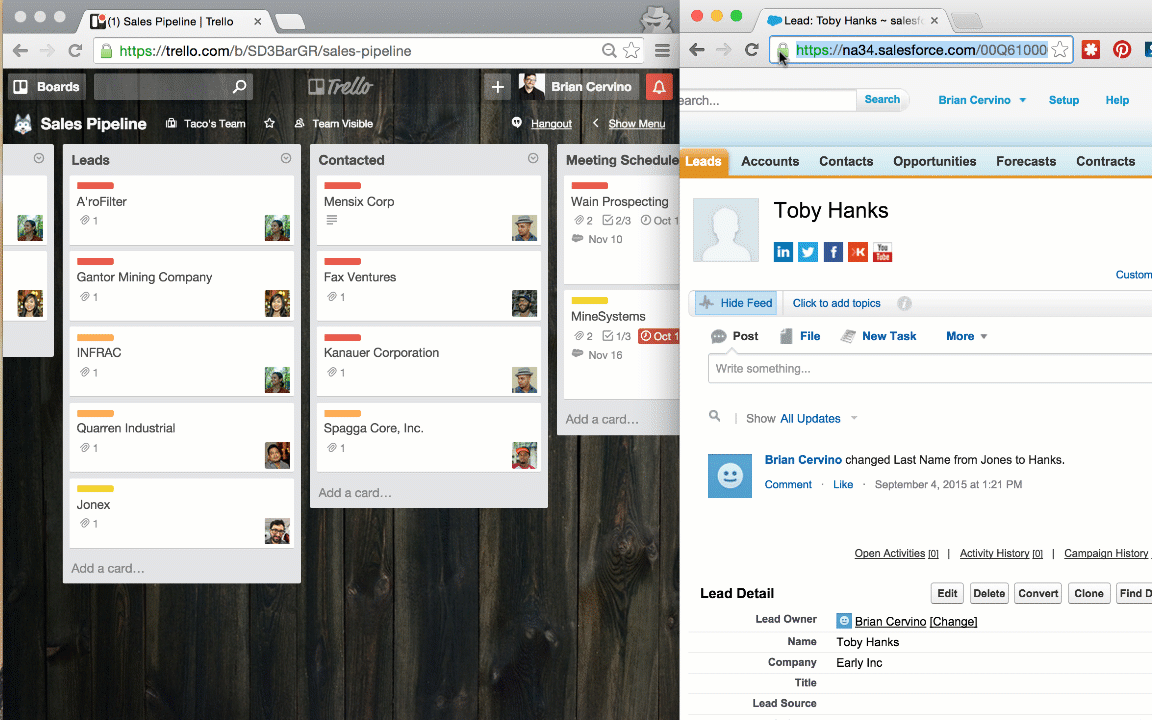Select the Opportunities tab

point(935,162)
